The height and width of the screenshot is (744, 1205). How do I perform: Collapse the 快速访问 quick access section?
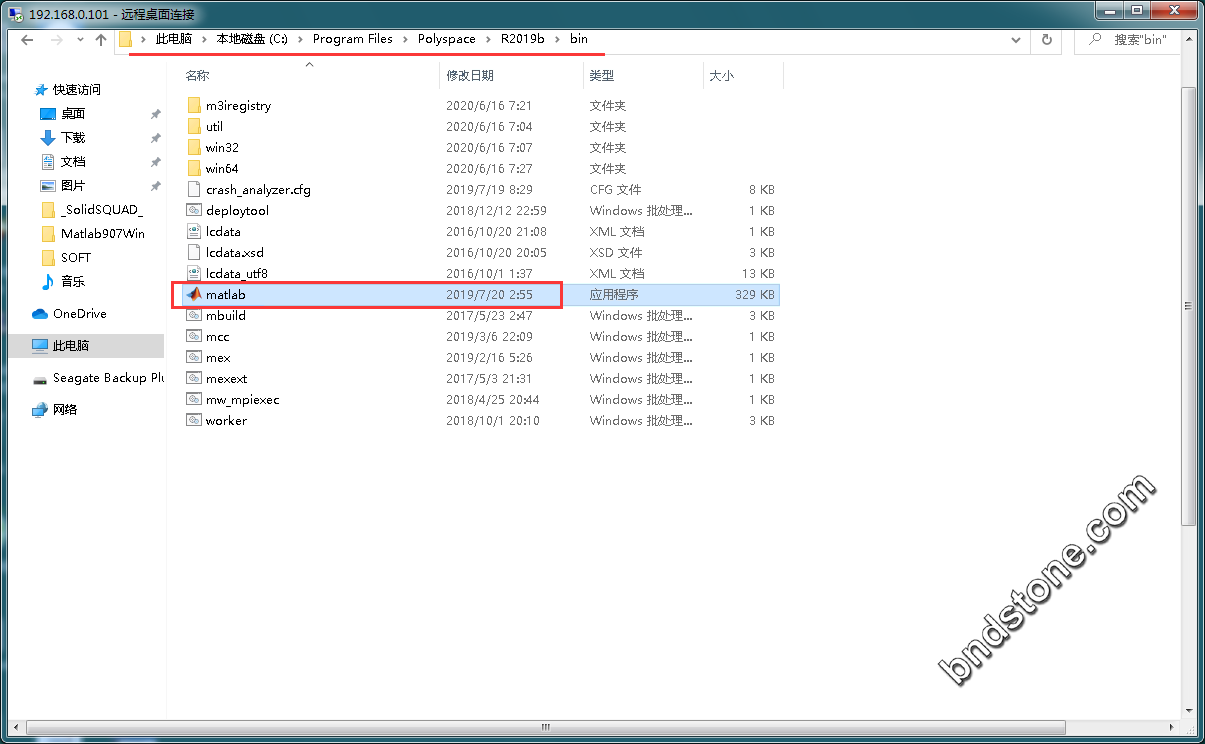tap(25, 90)
